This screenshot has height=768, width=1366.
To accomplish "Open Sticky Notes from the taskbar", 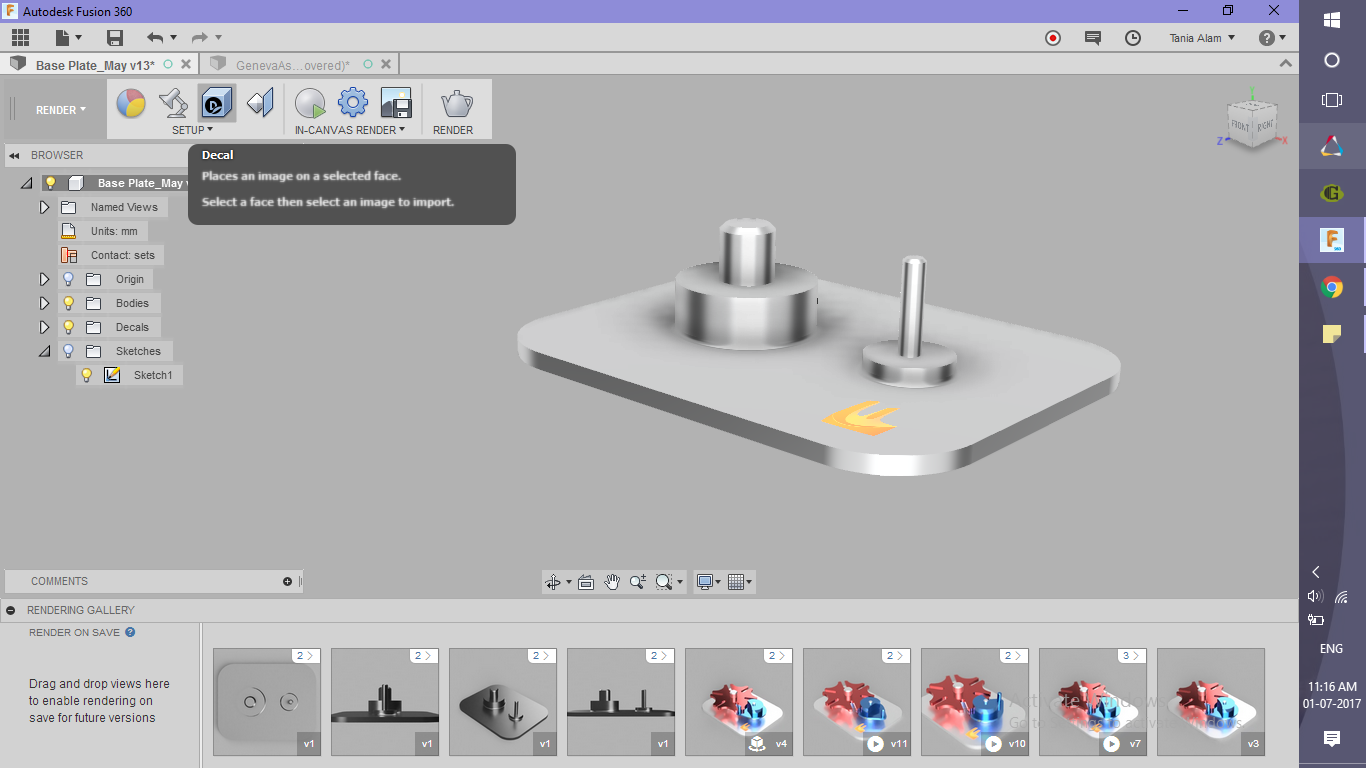I will click(x=1332, y=334).
